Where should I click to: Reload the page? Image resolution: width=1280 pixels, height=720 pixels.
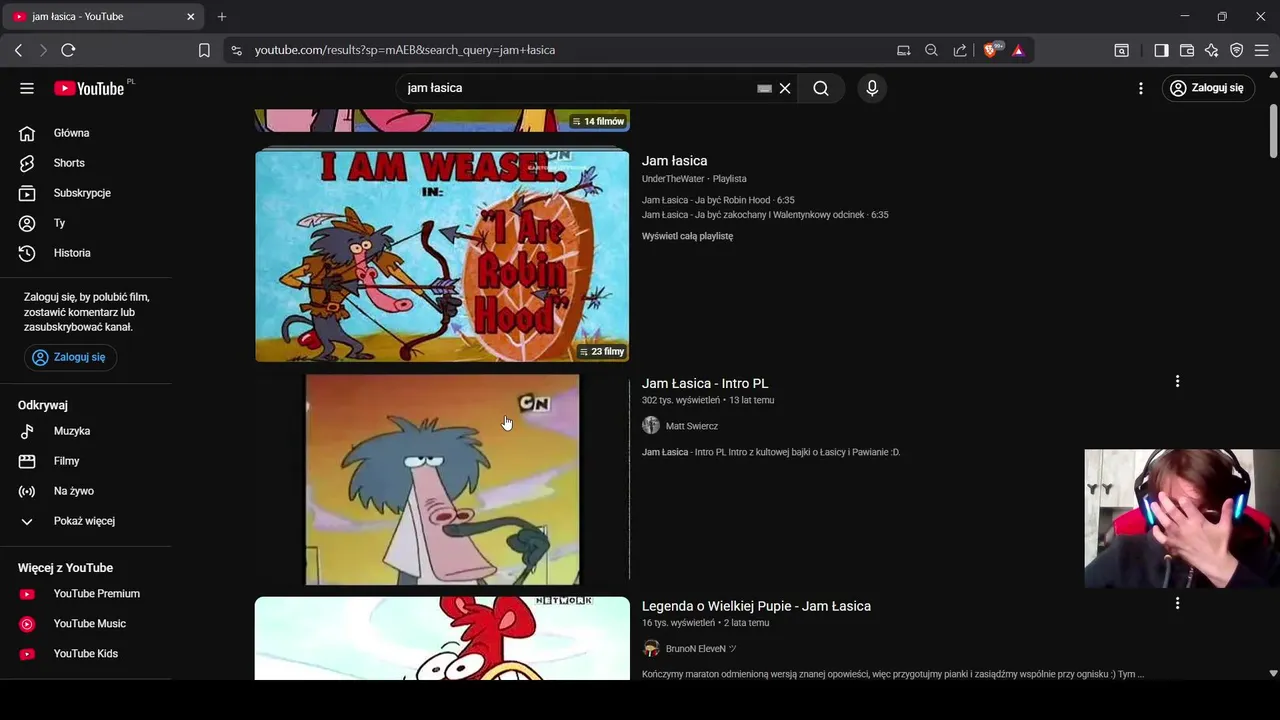(68, 50)
